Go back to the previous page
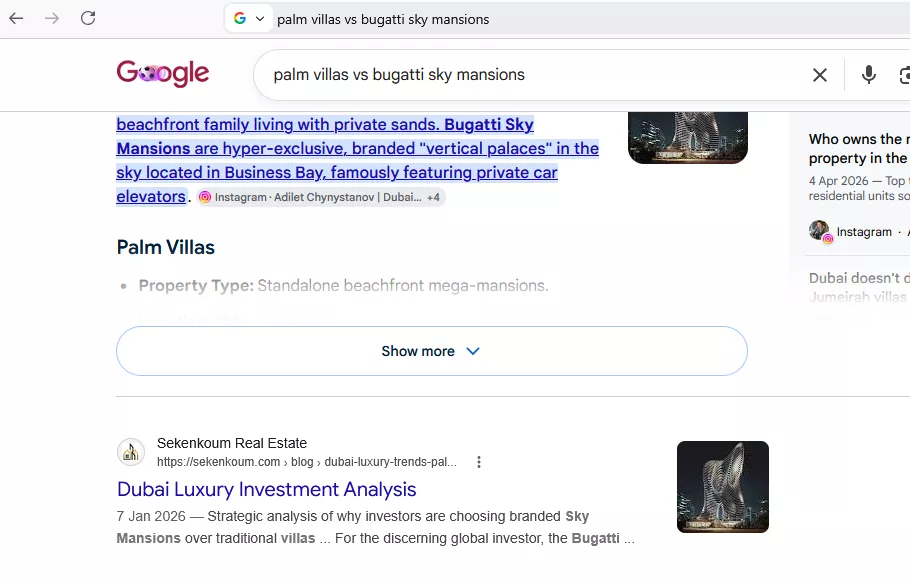 pos(16,19)
